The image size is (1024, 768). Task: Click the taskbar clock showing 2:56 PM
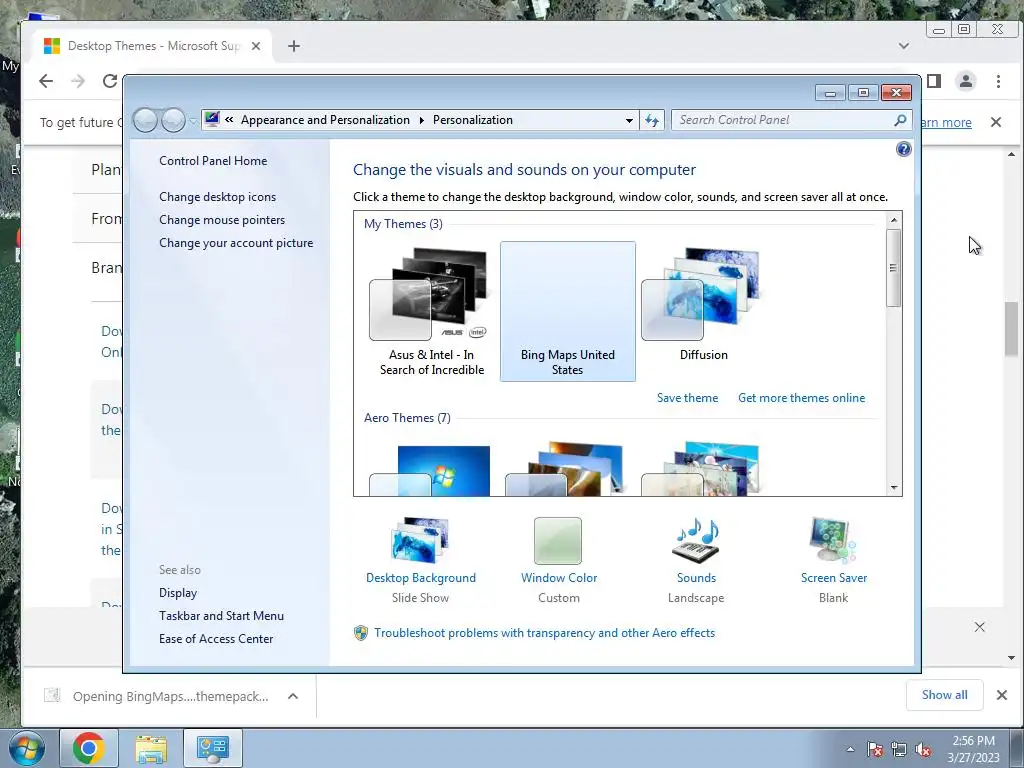tap(974, 748)
